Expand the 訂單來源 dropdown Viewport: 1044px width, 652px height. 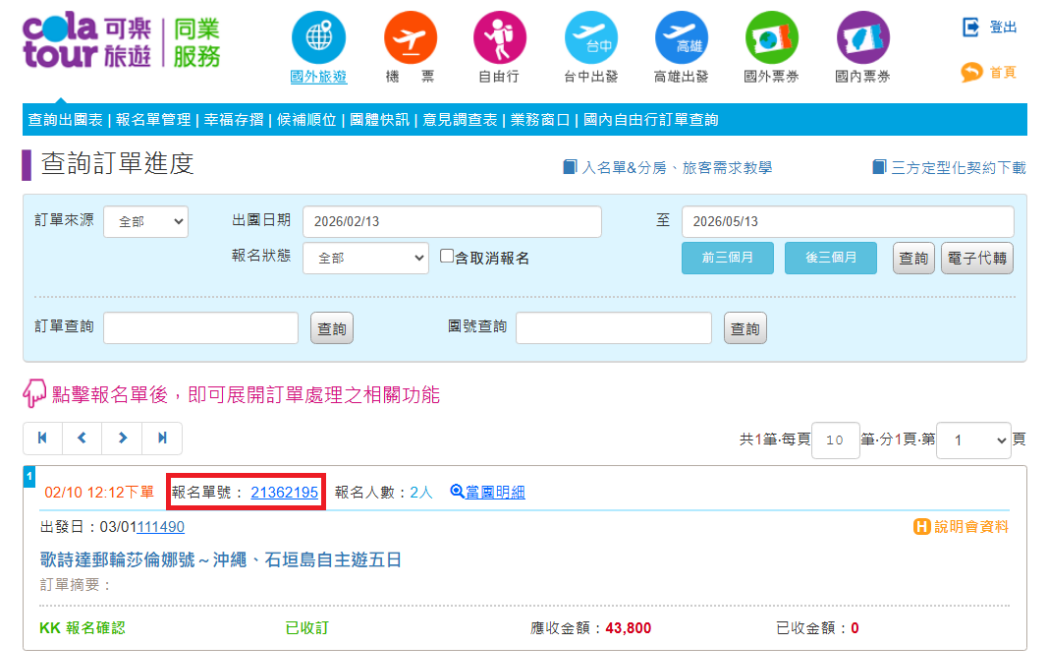[x=145, y=222]
